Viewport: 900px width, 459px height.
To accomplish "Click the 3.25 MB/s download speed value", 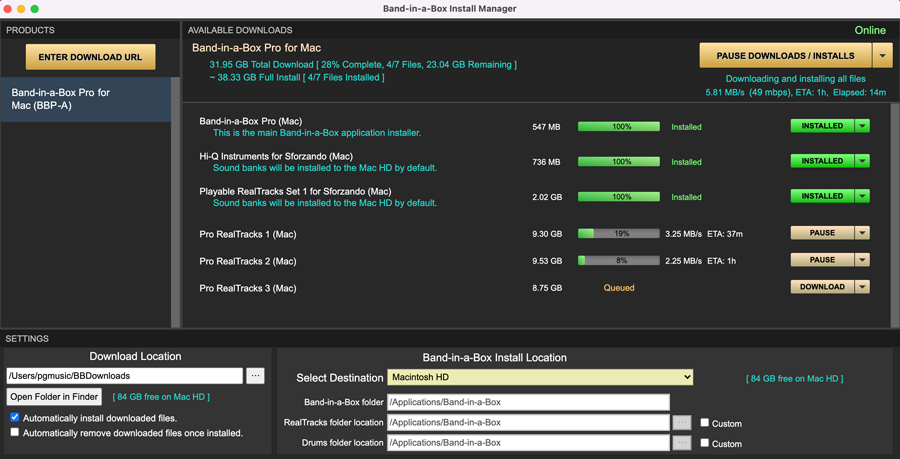I will (x=683, y=234).
